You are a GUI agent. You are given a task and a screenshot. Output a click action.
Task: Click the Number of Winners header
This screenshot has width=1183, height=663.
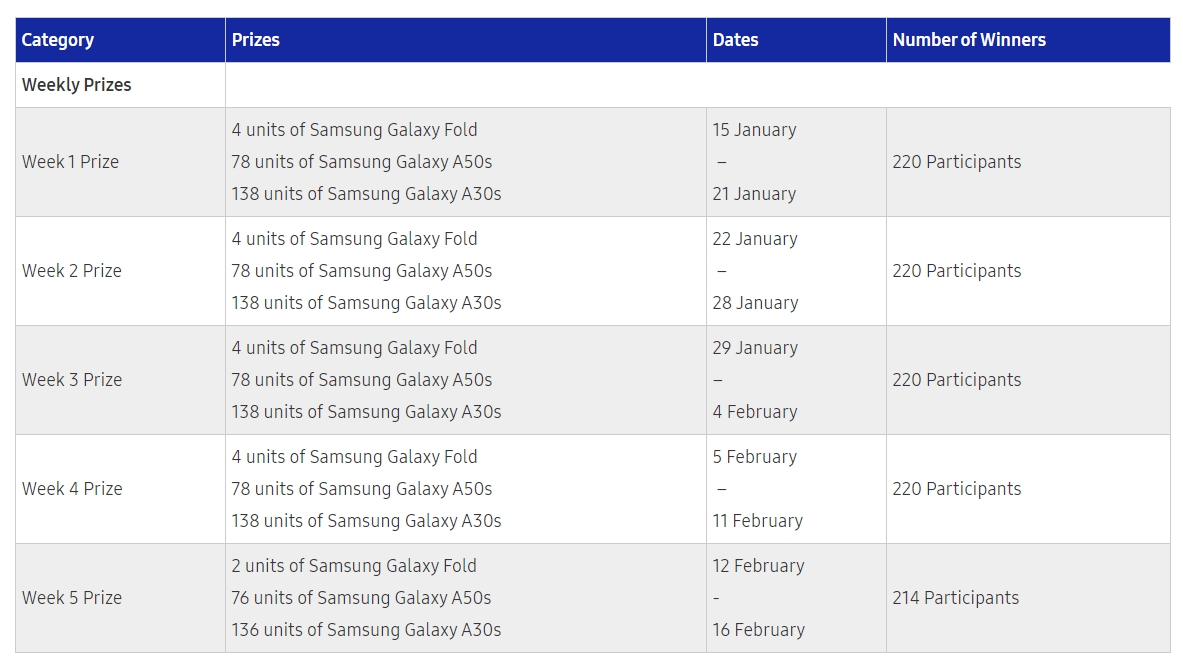[969, 40]
